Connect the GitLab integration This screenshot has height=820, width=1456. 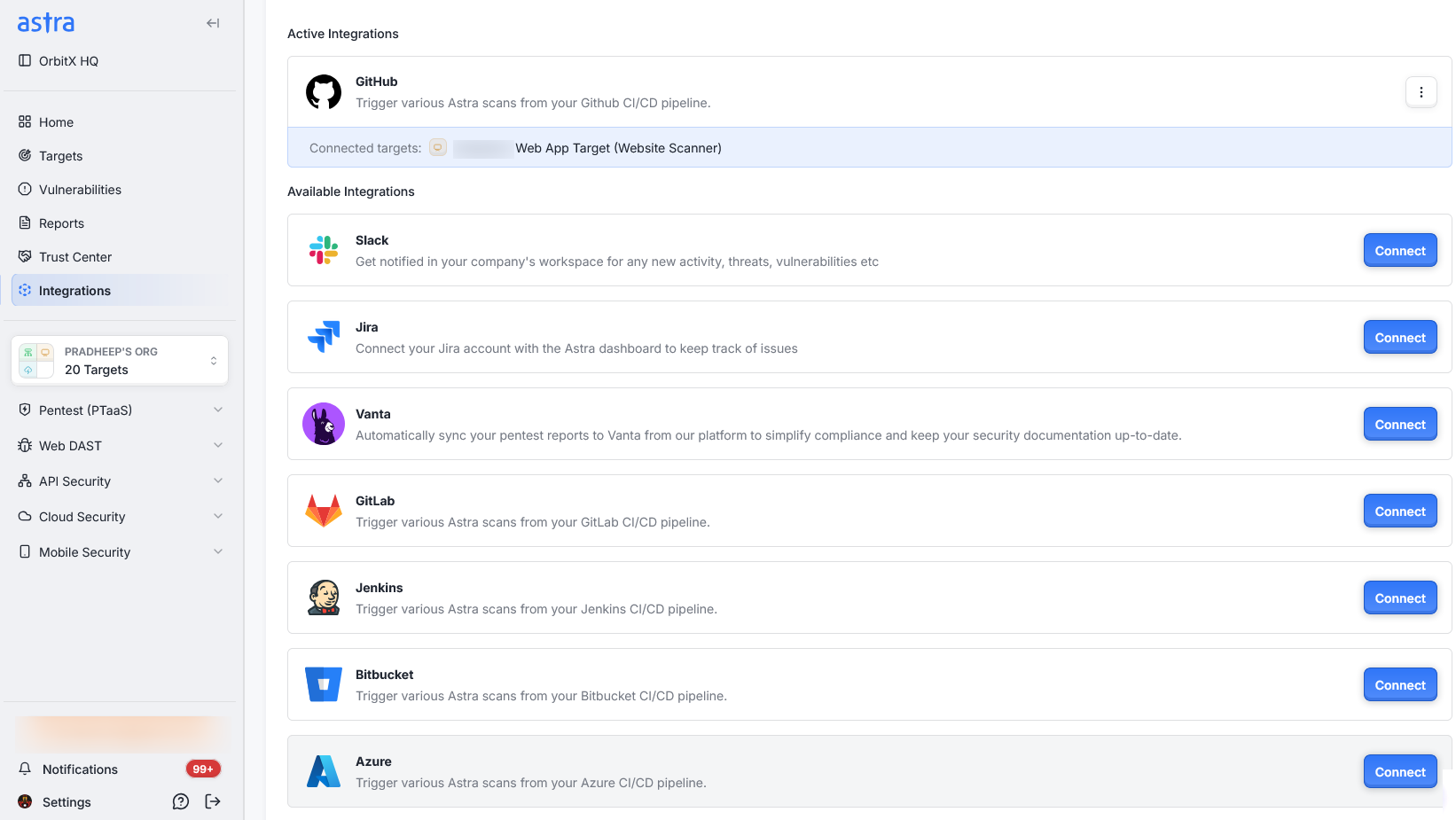pyautogui.click(x=1400, y=511)
